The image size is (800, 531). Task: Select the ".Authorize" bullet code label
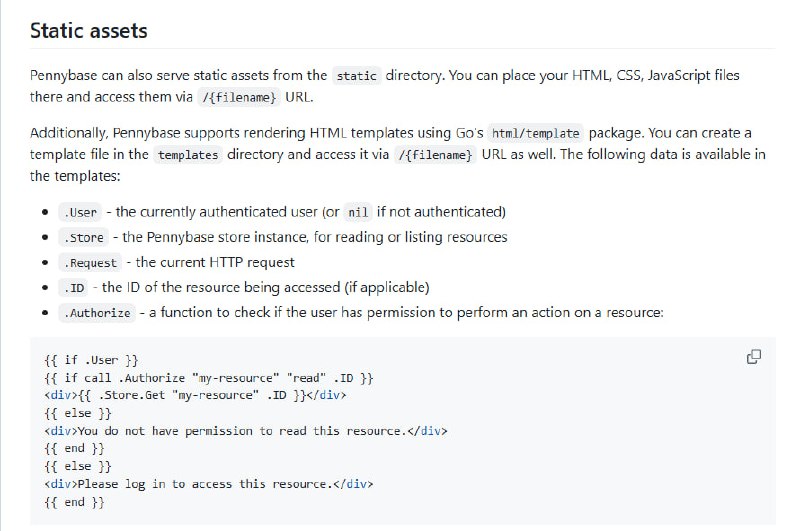coord(97,313)
